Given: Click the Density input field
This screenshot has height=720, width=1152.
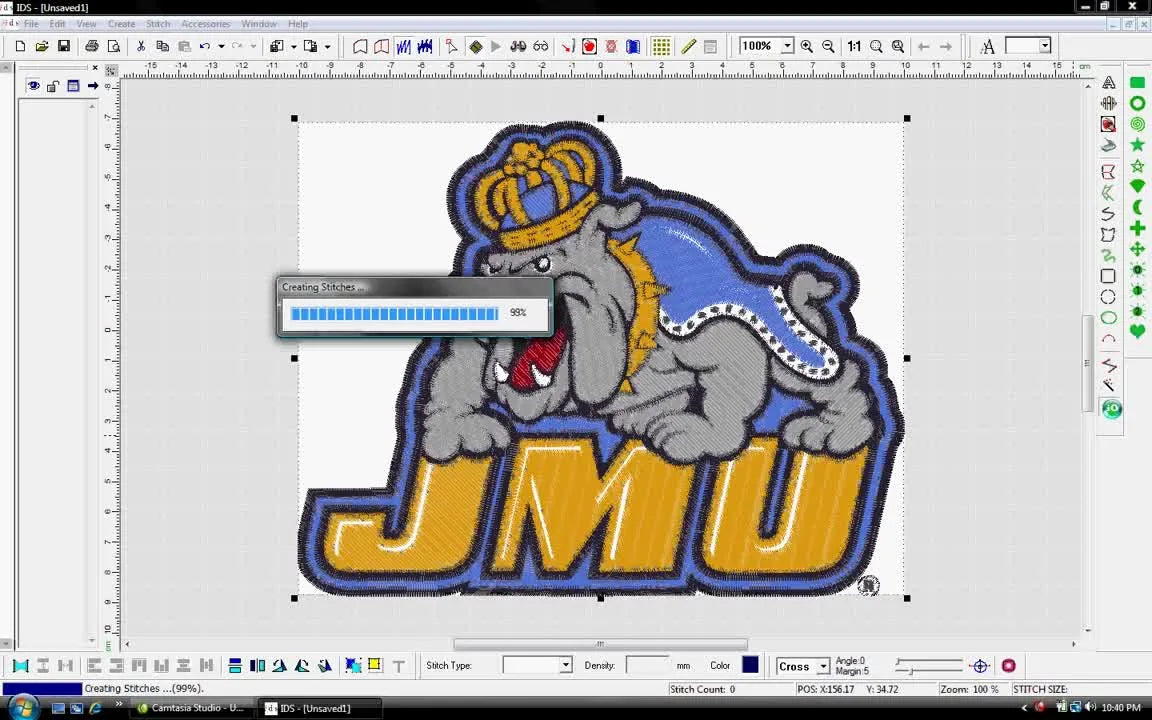Looking at the screenshot, I should click(x=647, y=665).
